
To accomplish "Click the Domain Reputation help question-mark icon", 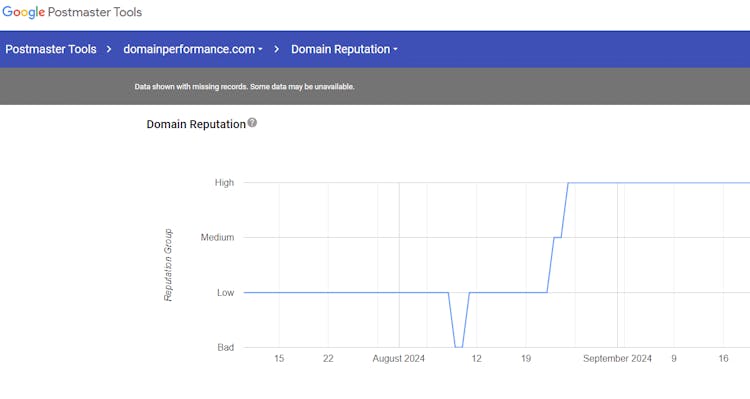I will [252, 123].
